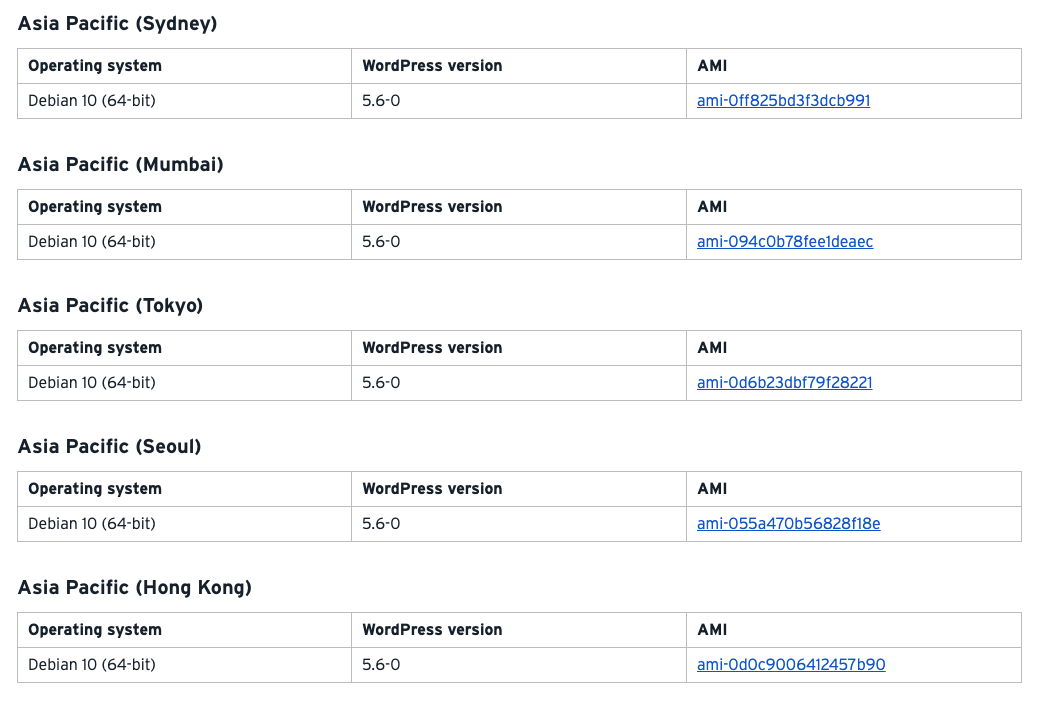Click version 5.6-0 in the Sydney table
The image size is (1038, 701).
point(381,101)
